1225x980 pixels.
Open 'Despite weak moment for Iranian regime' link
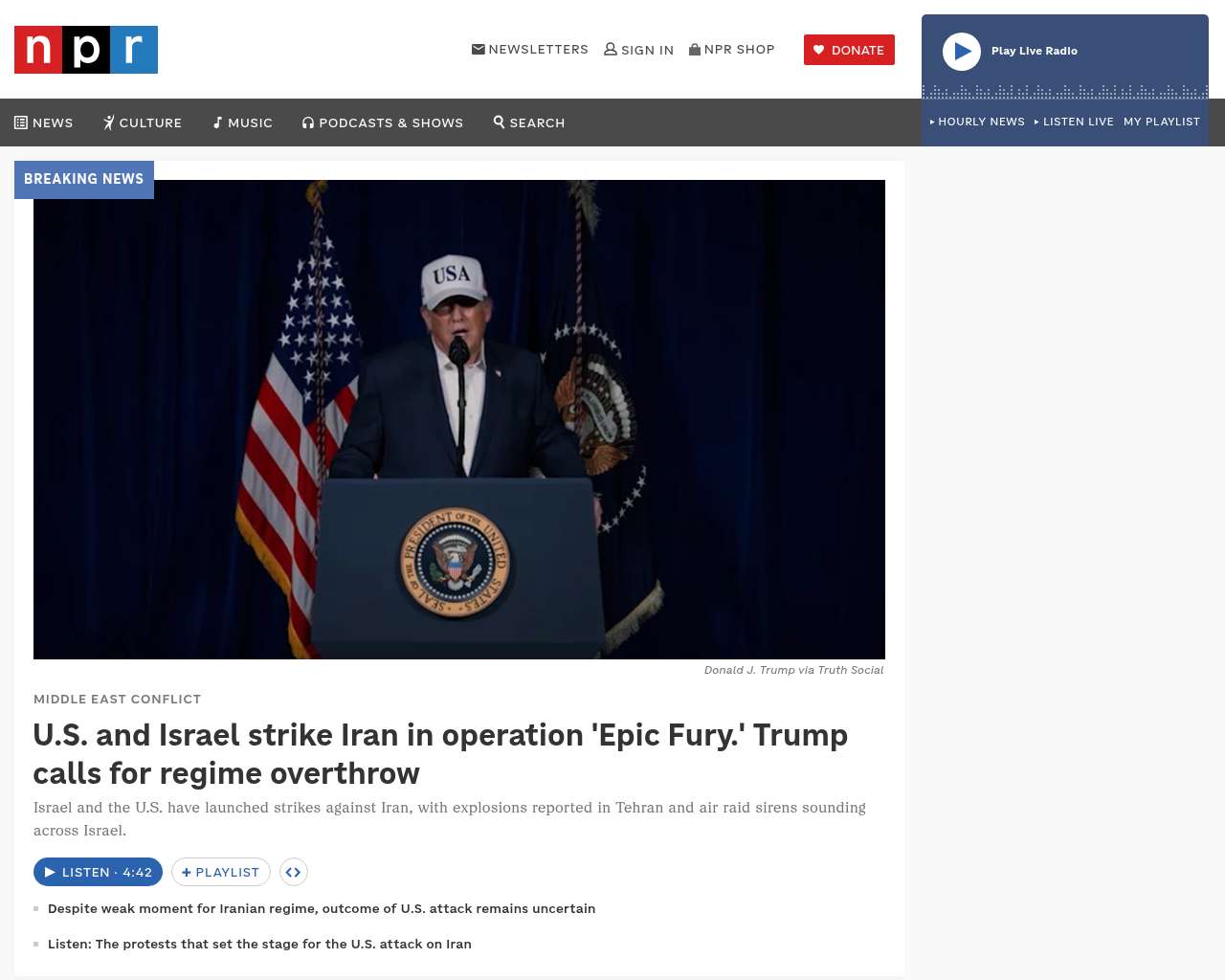pyautogui.click(x=322, y=908)
